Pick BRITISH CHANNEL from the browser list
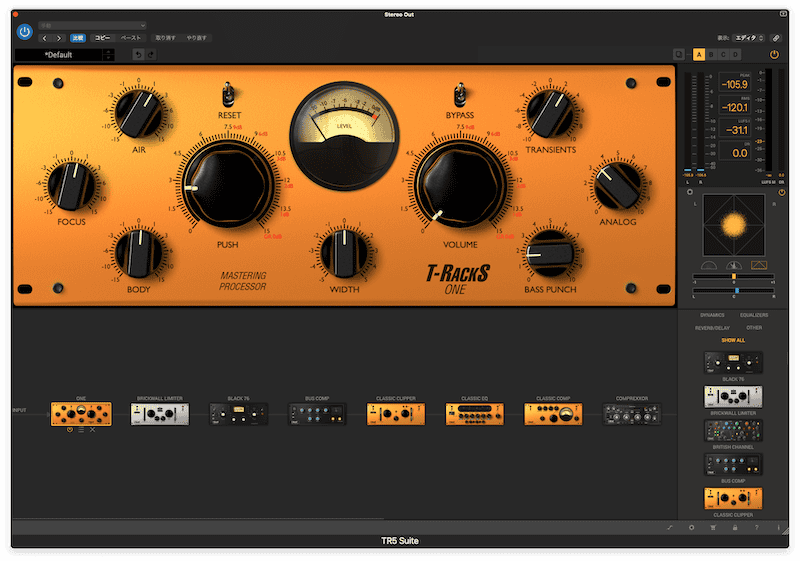800x561 pixels. (733, 431)
